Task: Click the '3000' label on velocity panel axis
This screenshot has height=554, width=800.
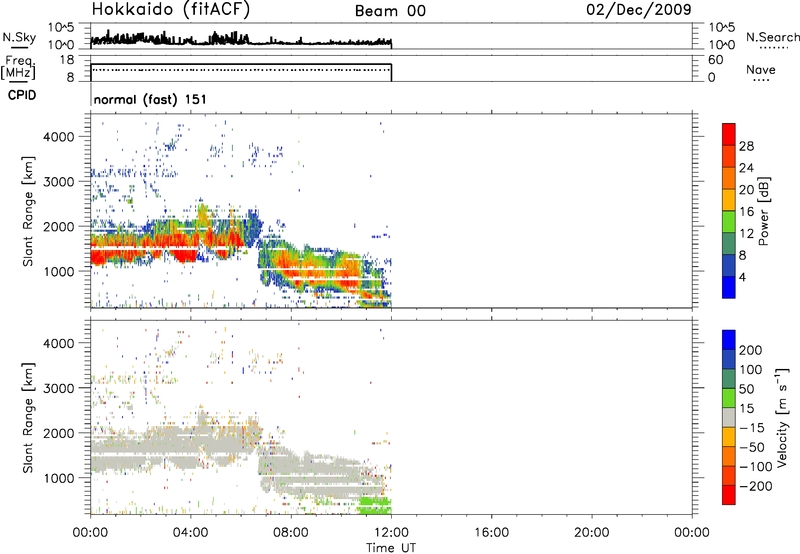Action: 58,388
